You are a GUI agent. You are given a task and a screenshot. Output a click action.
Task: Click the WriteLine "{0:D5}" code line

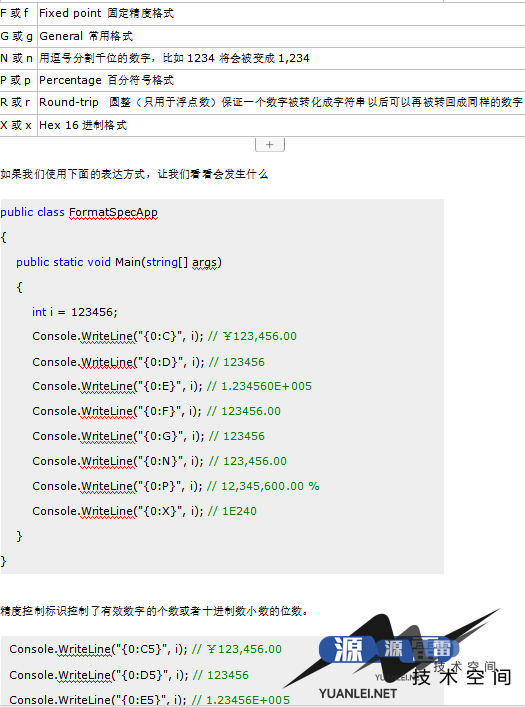click(x=129, y=675)
